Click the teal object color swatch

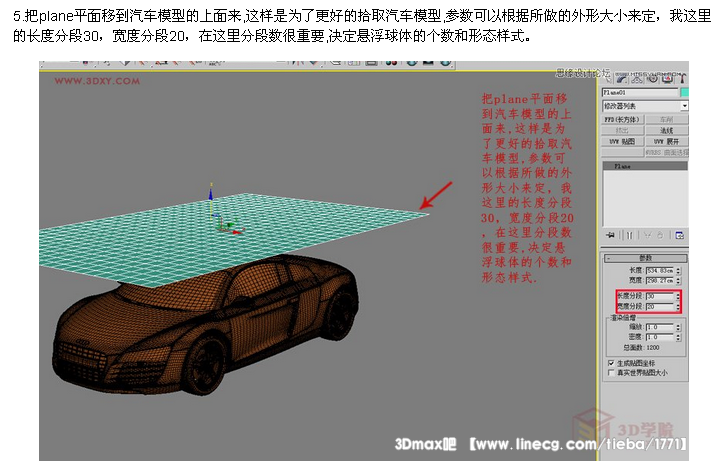tap(684, 93)
